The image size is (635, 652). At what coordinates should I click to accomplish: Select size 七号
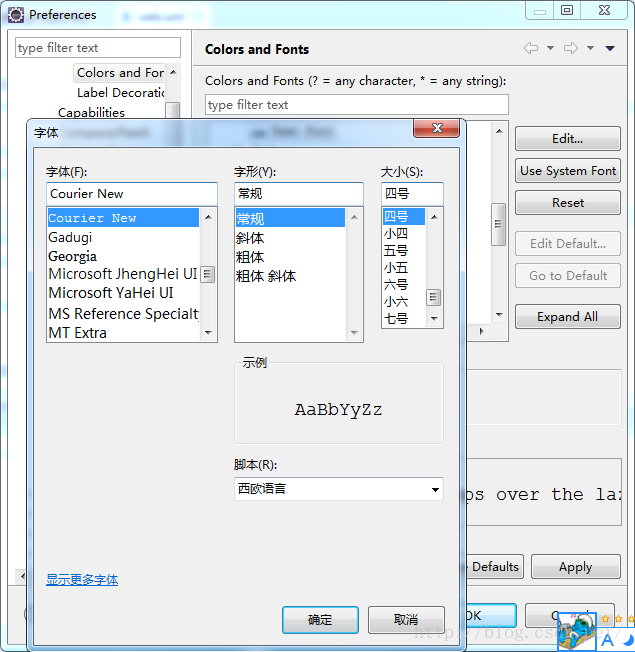[x=404, y=319]
